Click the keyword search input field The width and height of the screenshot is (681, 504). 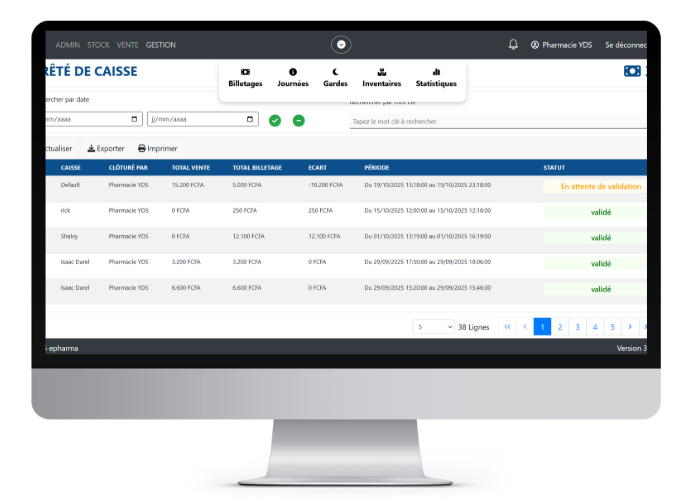tap(497, 122)
